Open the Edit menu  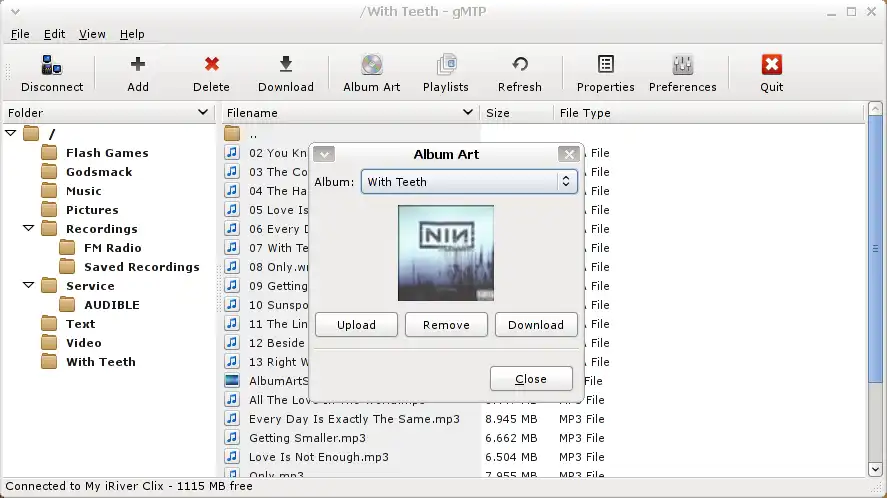coord(54,34)
